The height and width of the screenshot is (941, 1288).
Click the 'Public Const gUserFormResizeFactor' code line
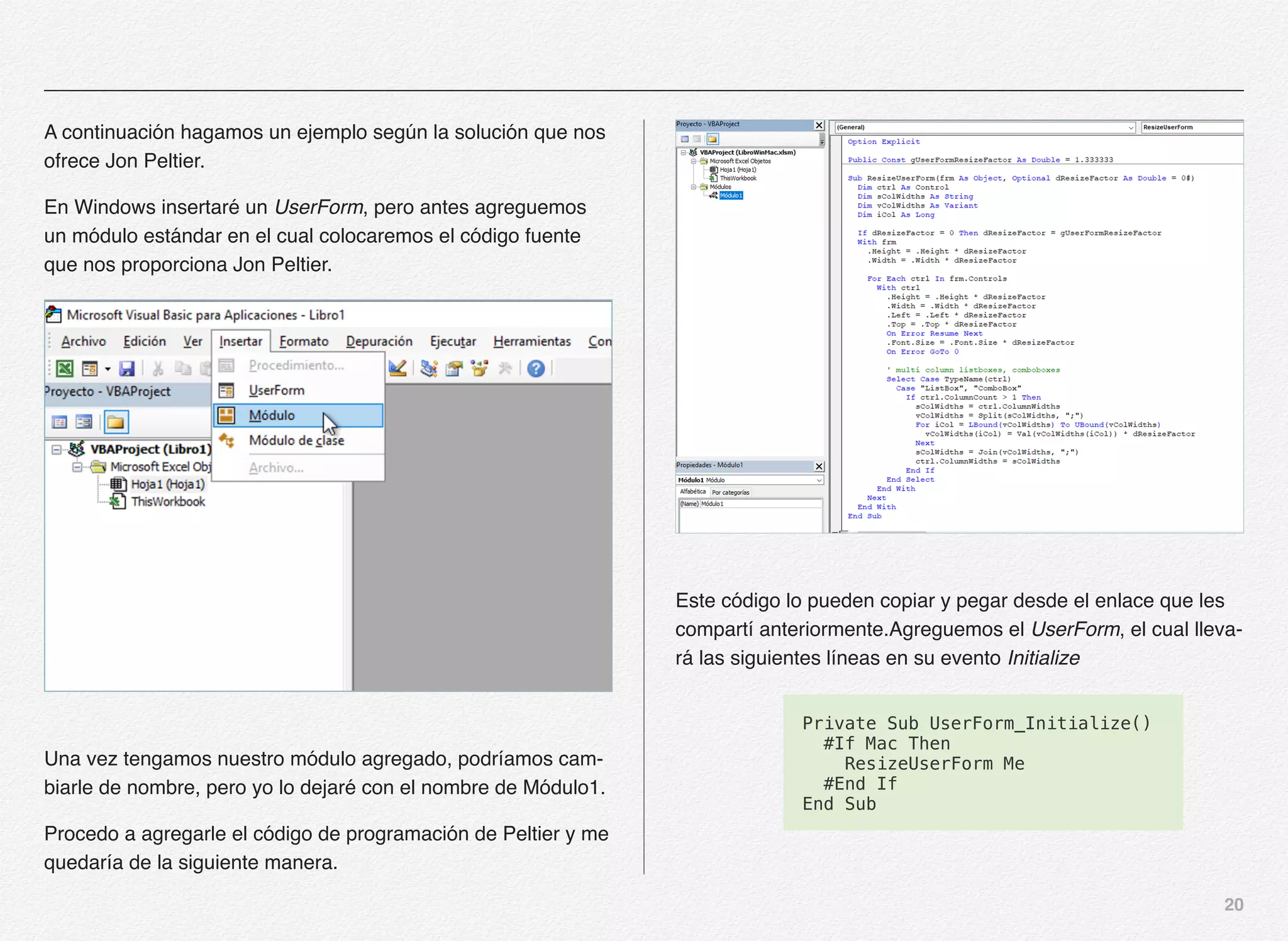click(x=980, y=160)
